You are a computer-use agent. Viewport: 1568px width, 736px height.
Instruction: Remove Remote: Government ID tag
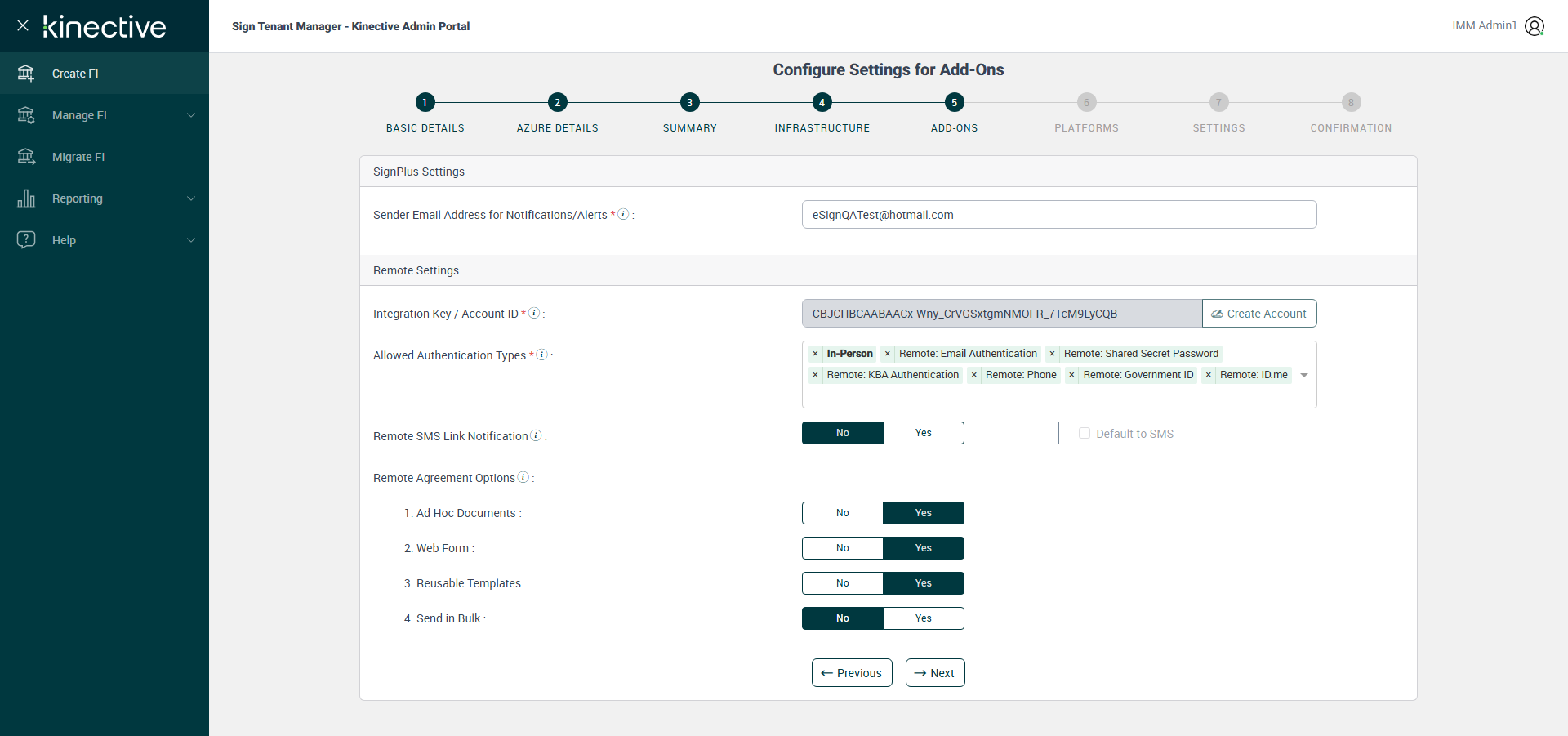click(x=1071, y=375)
